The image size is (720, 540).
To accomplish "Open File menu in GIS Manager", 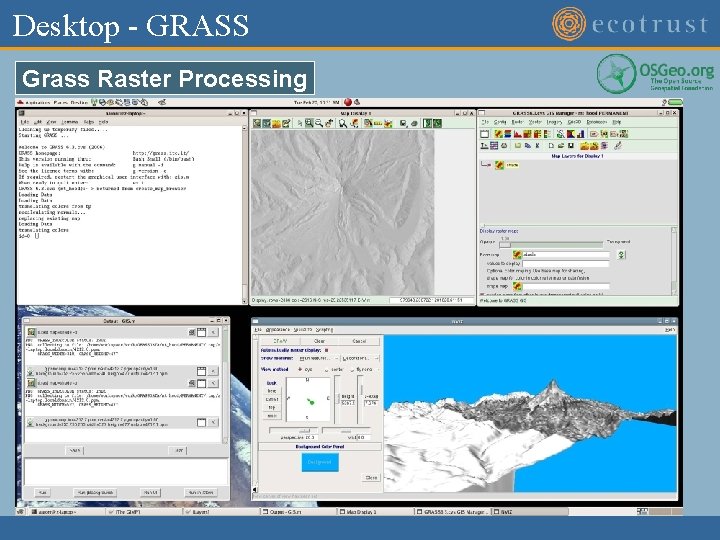I will (x=485, y=122).
